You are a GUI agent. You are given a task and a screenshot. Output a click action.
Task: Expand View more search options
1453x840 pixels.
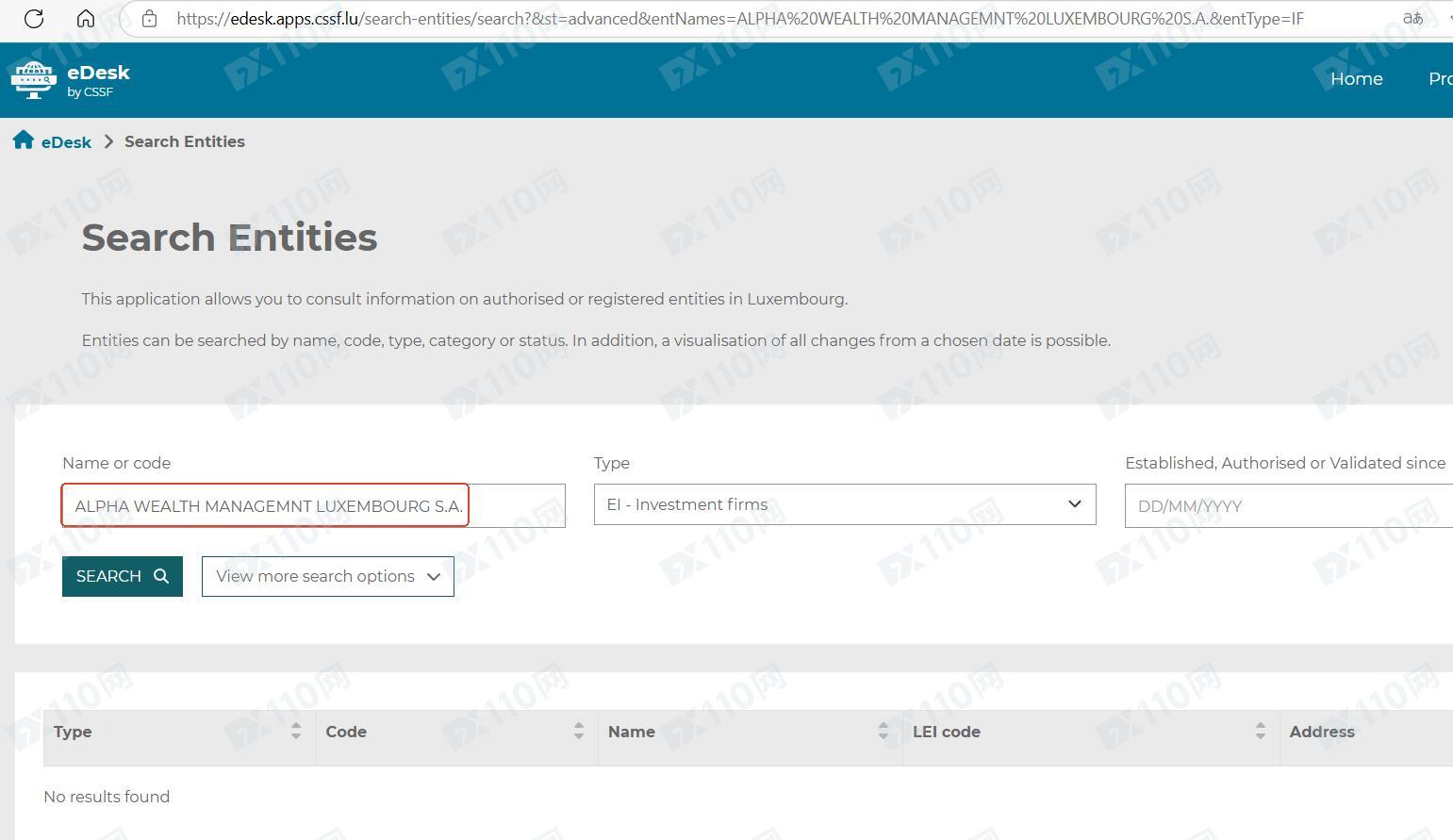(x=328, y=576)
